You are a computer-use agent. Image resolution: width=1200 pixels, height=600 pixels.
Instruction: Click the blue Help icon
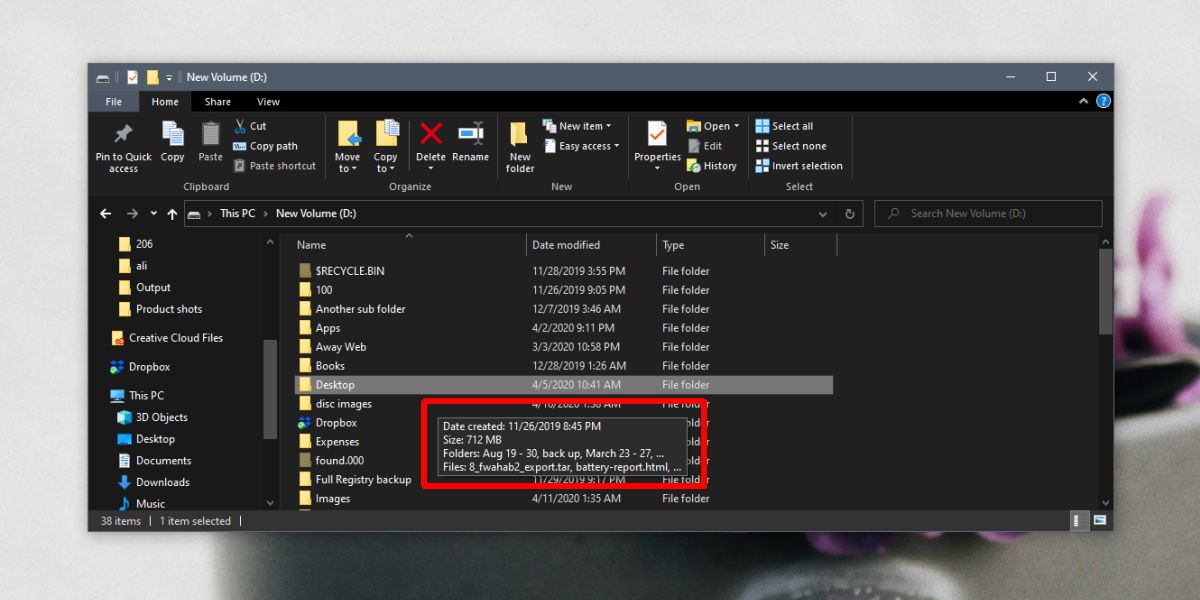[1102, 101]
